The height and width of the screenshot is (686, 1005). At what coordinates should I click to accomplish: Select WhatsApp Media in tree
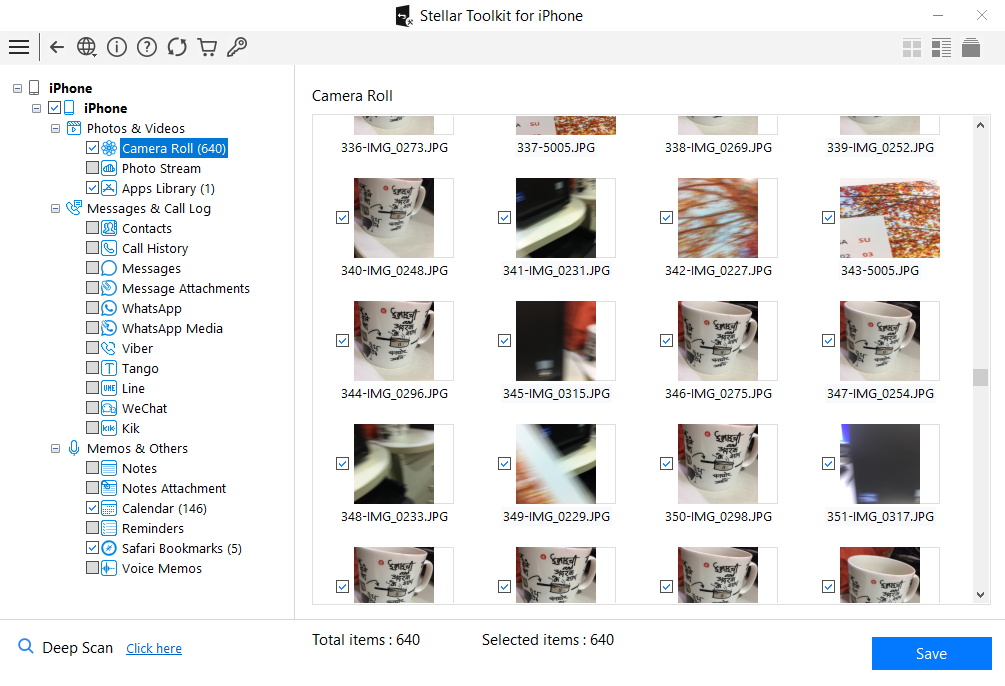click(x=172, y=328)
